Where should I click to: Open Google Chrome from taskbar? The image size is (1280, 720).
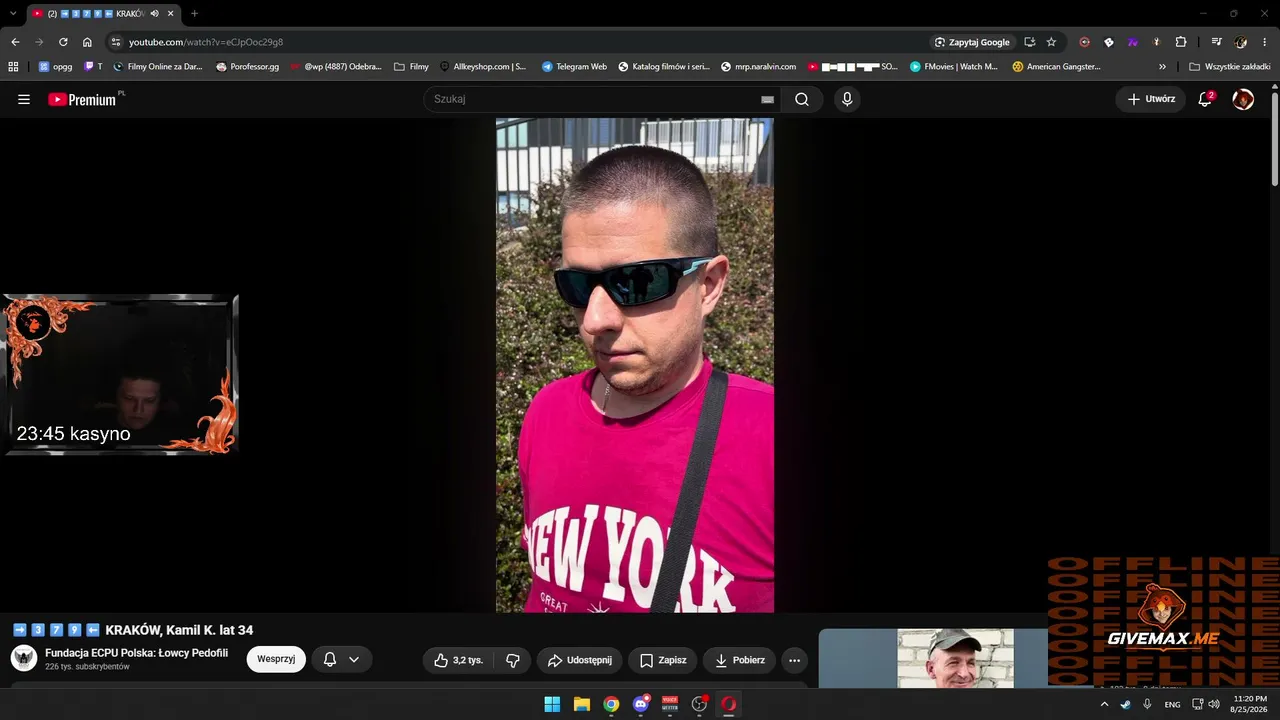pyautogui.click(x=611, y=704)
